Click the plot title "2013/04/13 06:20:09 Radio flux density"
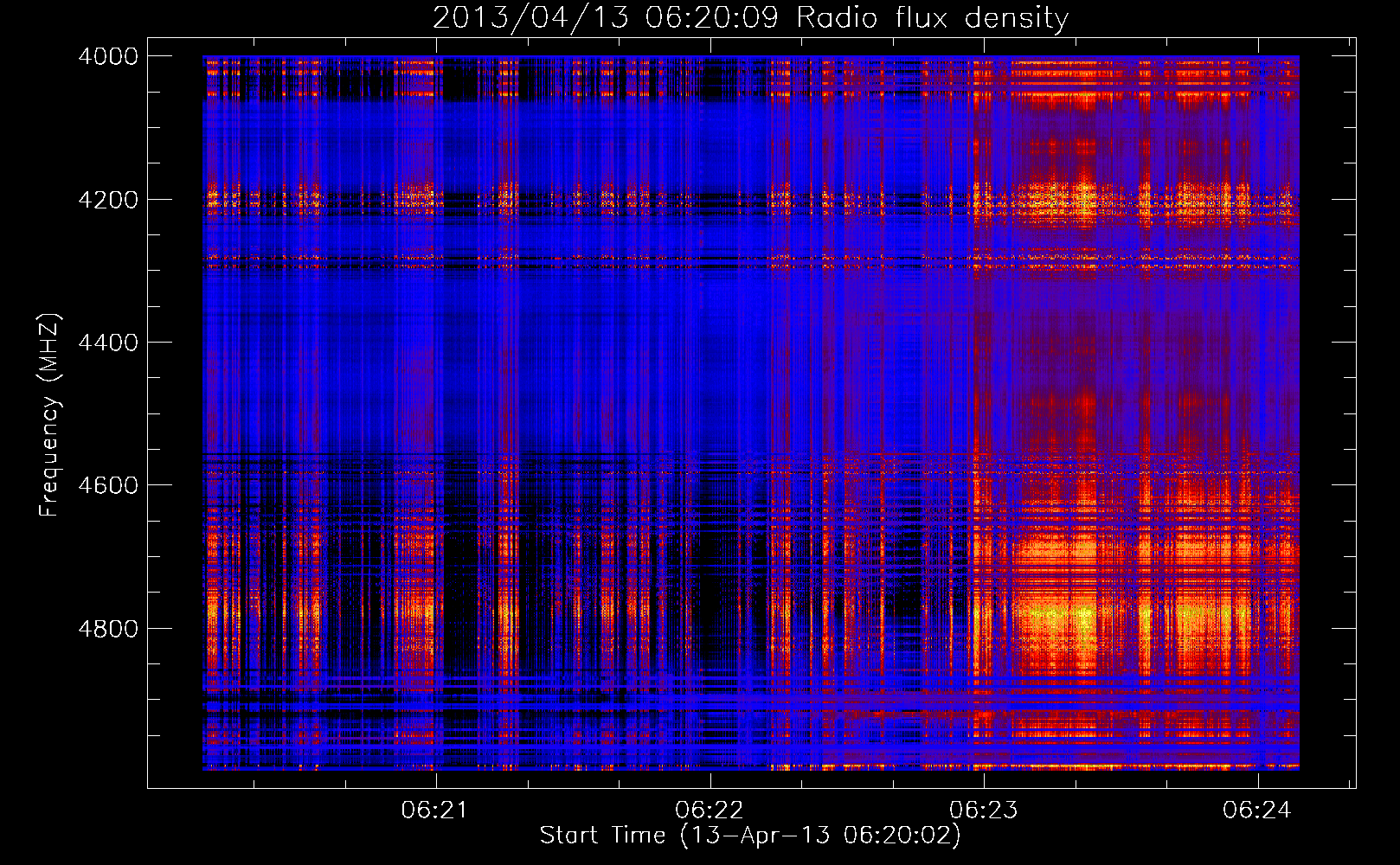The height and width of the screenshot is (865, 1400). point(750,17)
